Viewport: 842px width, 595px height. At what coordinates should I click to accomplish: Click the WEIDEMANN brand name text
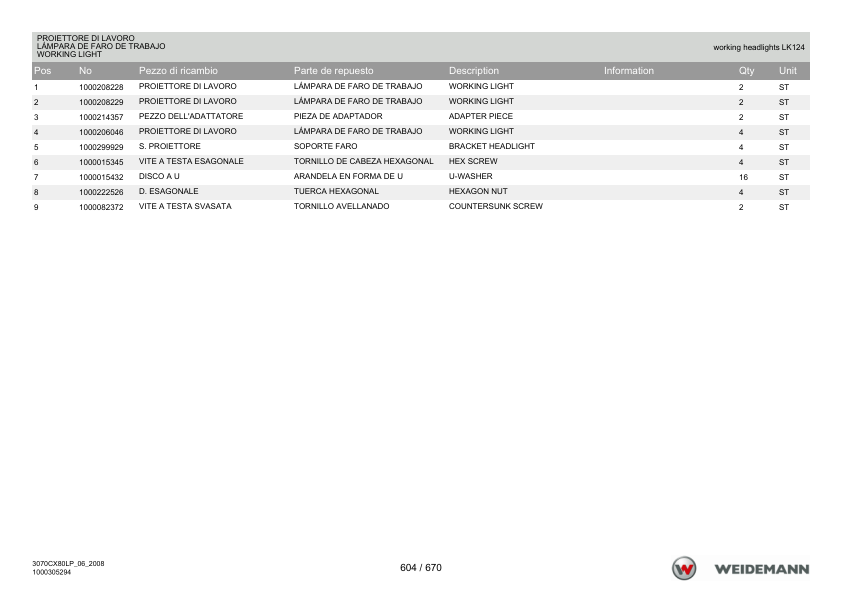tap(761, 569)
